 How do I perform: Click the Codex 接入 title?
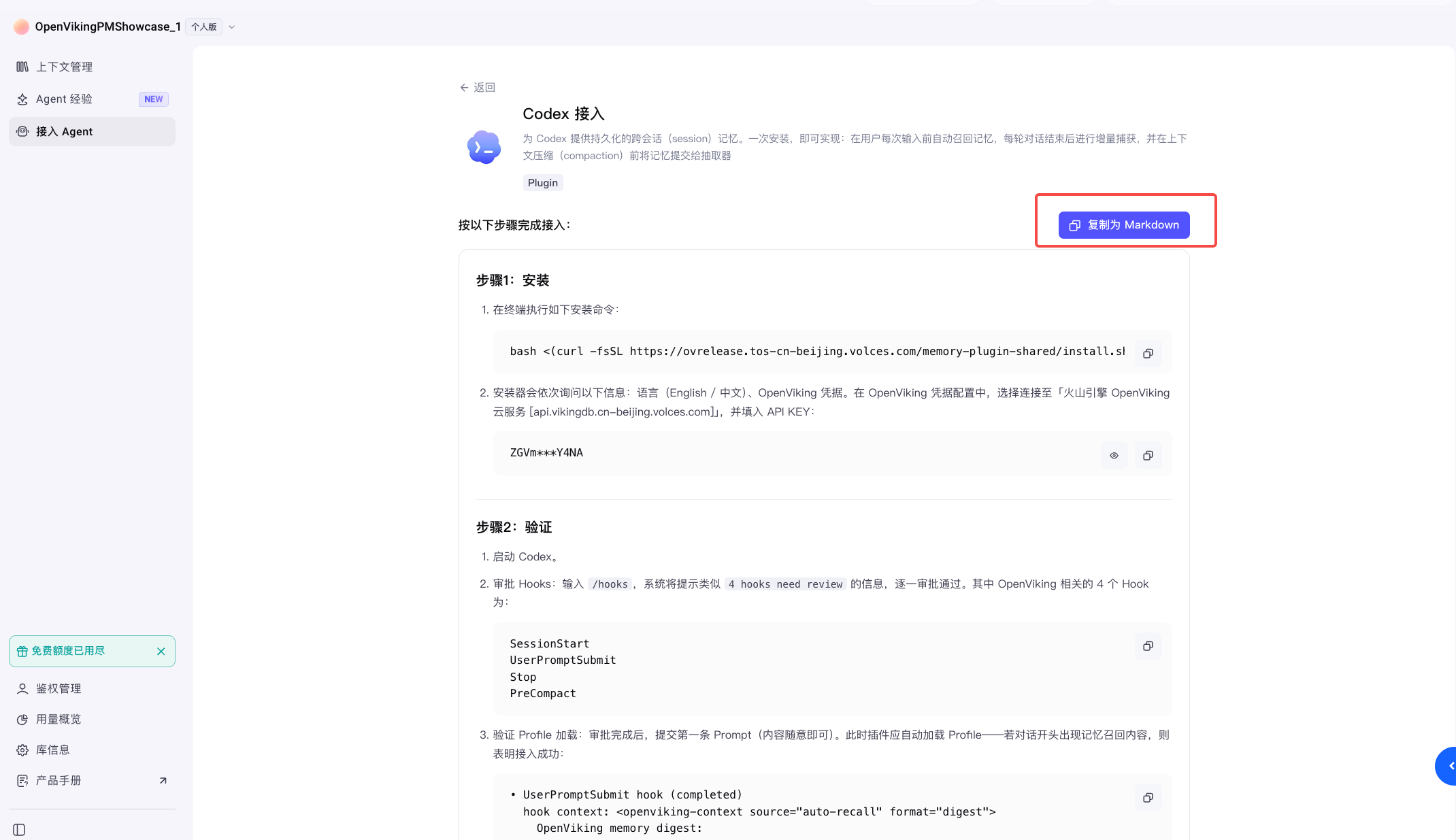tap(563, 114)
